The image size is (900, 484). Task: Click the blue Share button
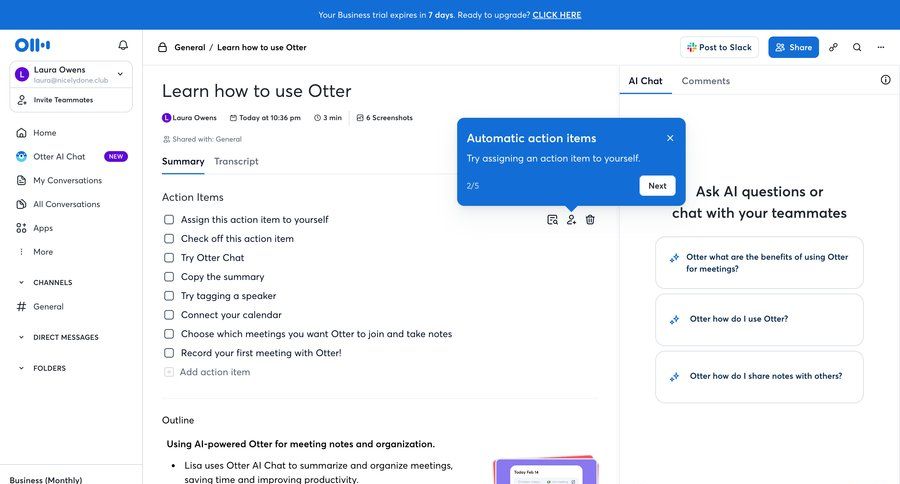pos(793,47)
